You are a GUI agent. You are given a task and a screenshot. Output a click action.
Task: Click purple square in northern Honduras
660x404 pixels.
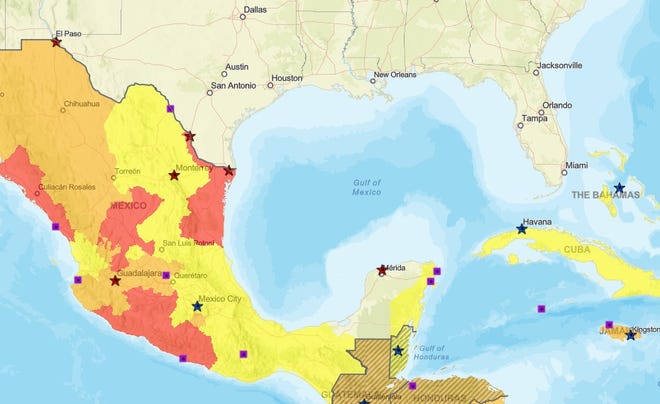coord(412,385)
